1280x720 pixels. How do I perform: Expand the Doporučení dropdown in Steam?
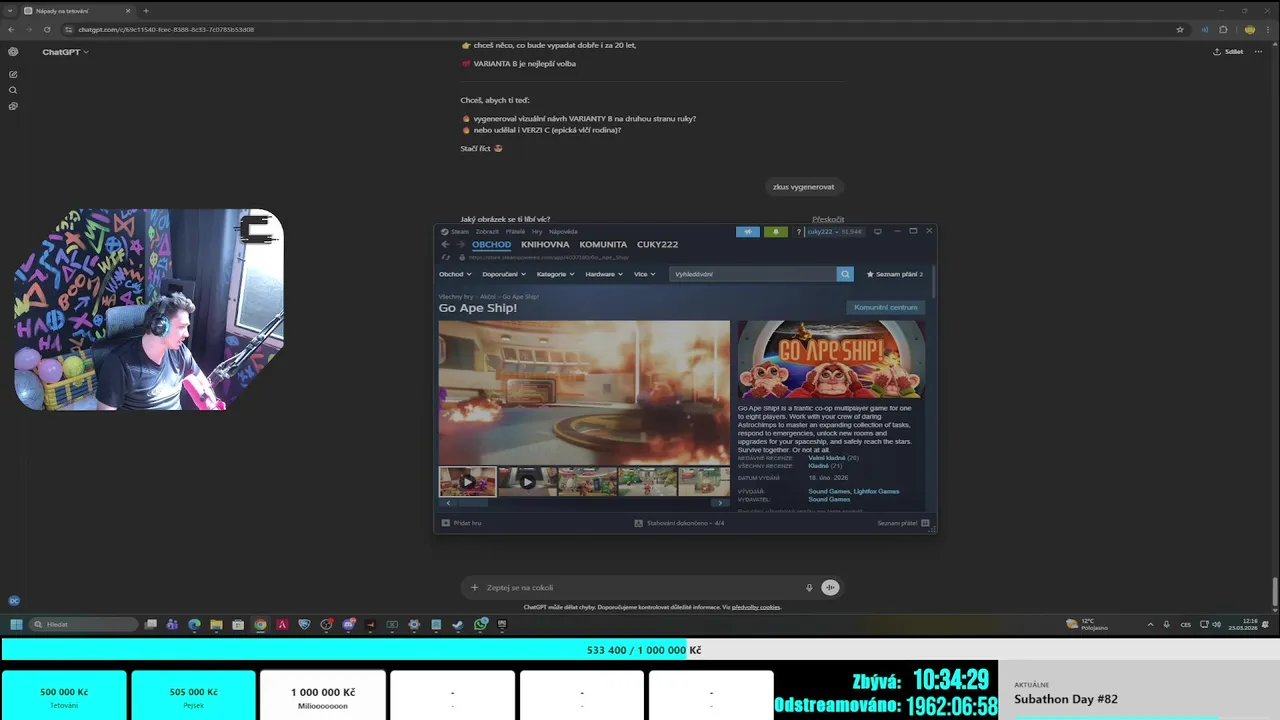(503, 274)
